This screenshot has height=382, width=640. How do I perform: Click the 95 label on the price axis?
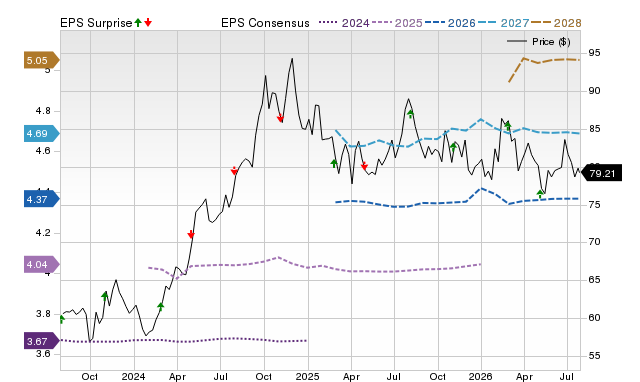[594, 53]
